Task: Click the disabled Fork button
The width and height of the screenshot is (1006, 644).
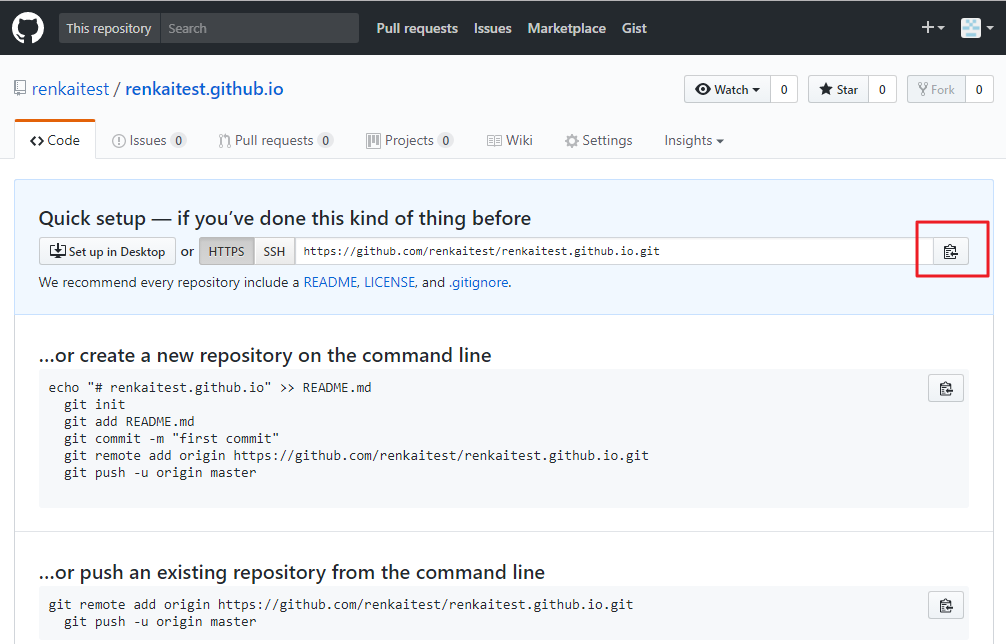Action: (936, 89)
